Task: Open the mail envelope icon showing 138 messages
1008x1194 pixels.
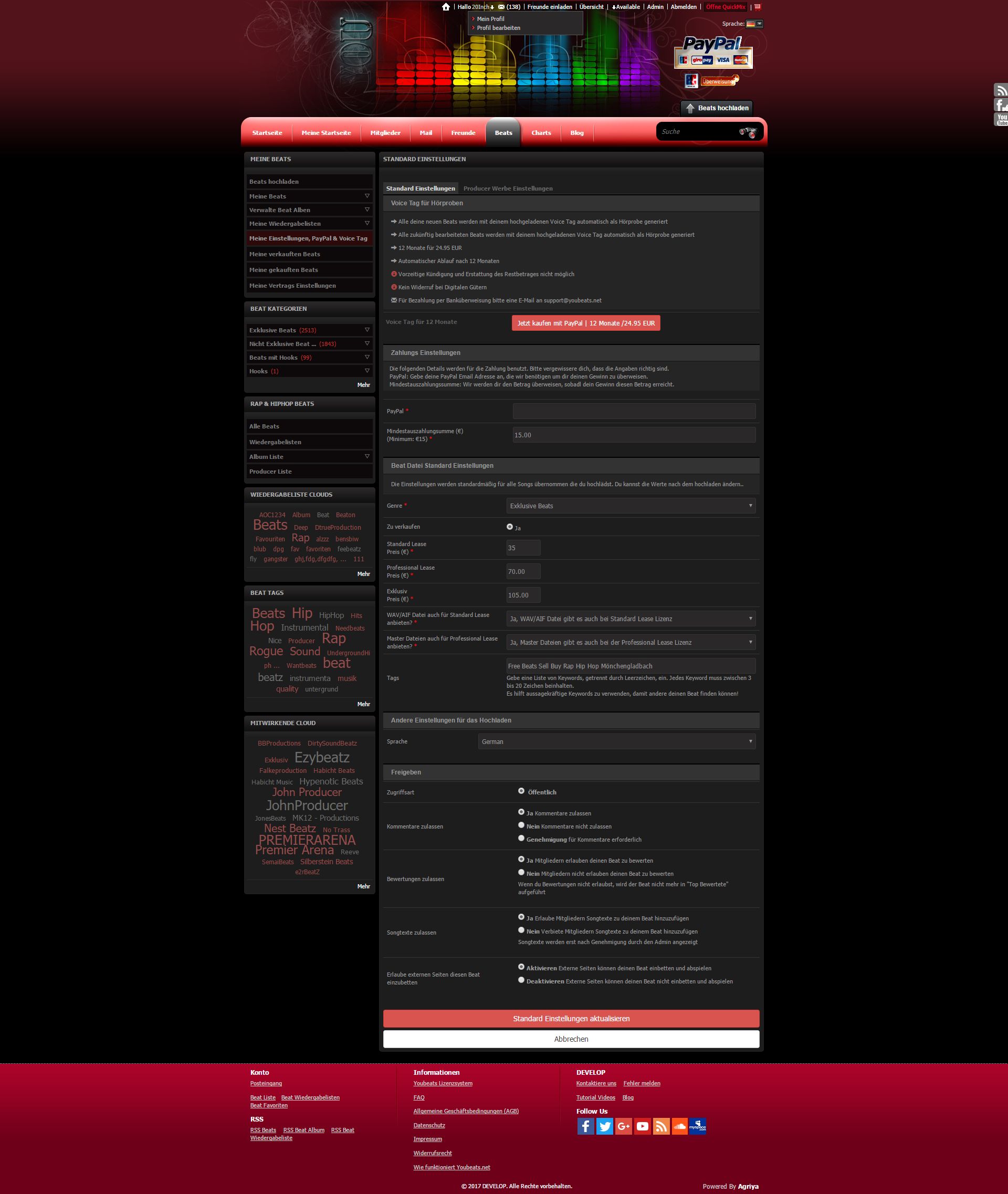Action: [x=501, y=7]
